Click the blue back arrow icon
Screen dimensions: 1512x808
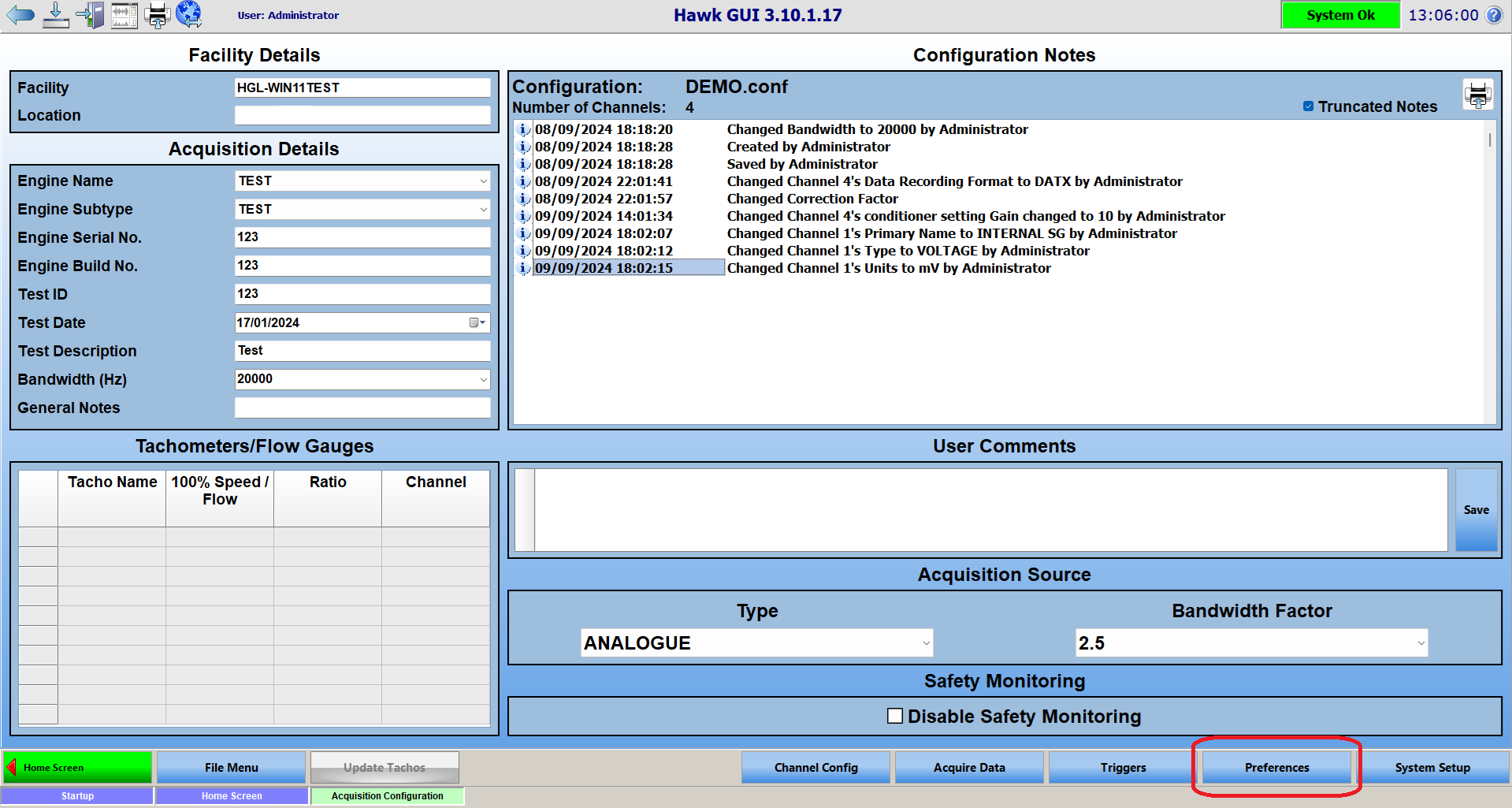(20, 15)
